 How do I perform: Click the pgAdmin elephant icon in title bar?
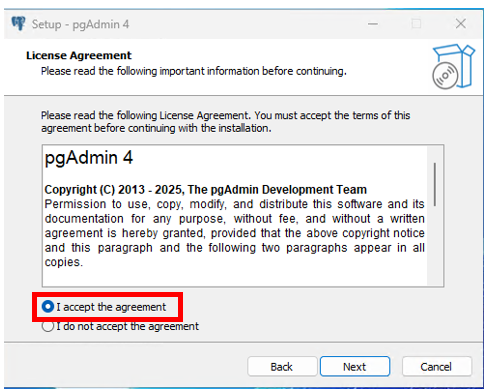(x=18, y=24)
